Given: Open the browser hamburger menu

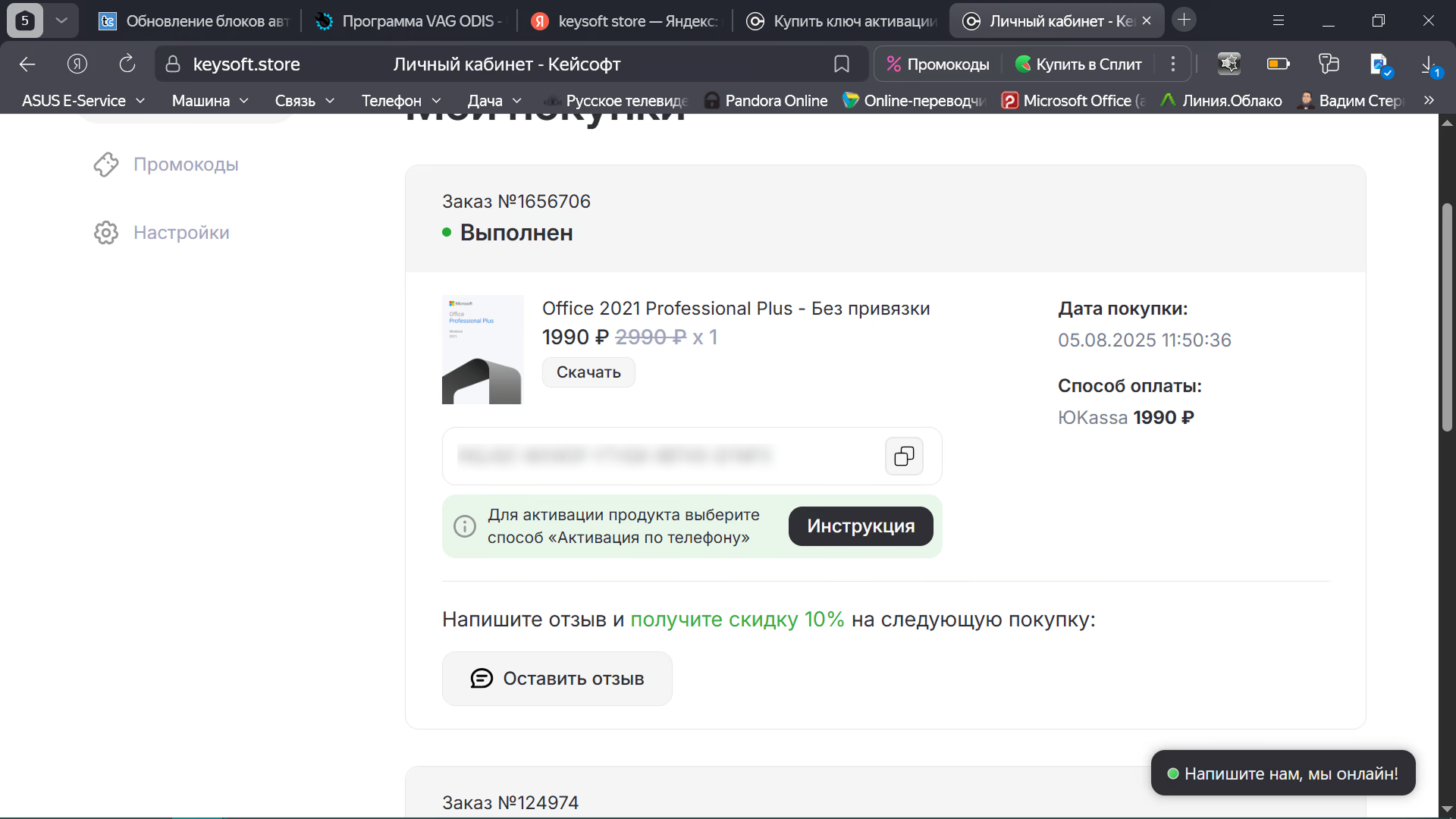Looking at the screenshot, I should point(1279,20).
